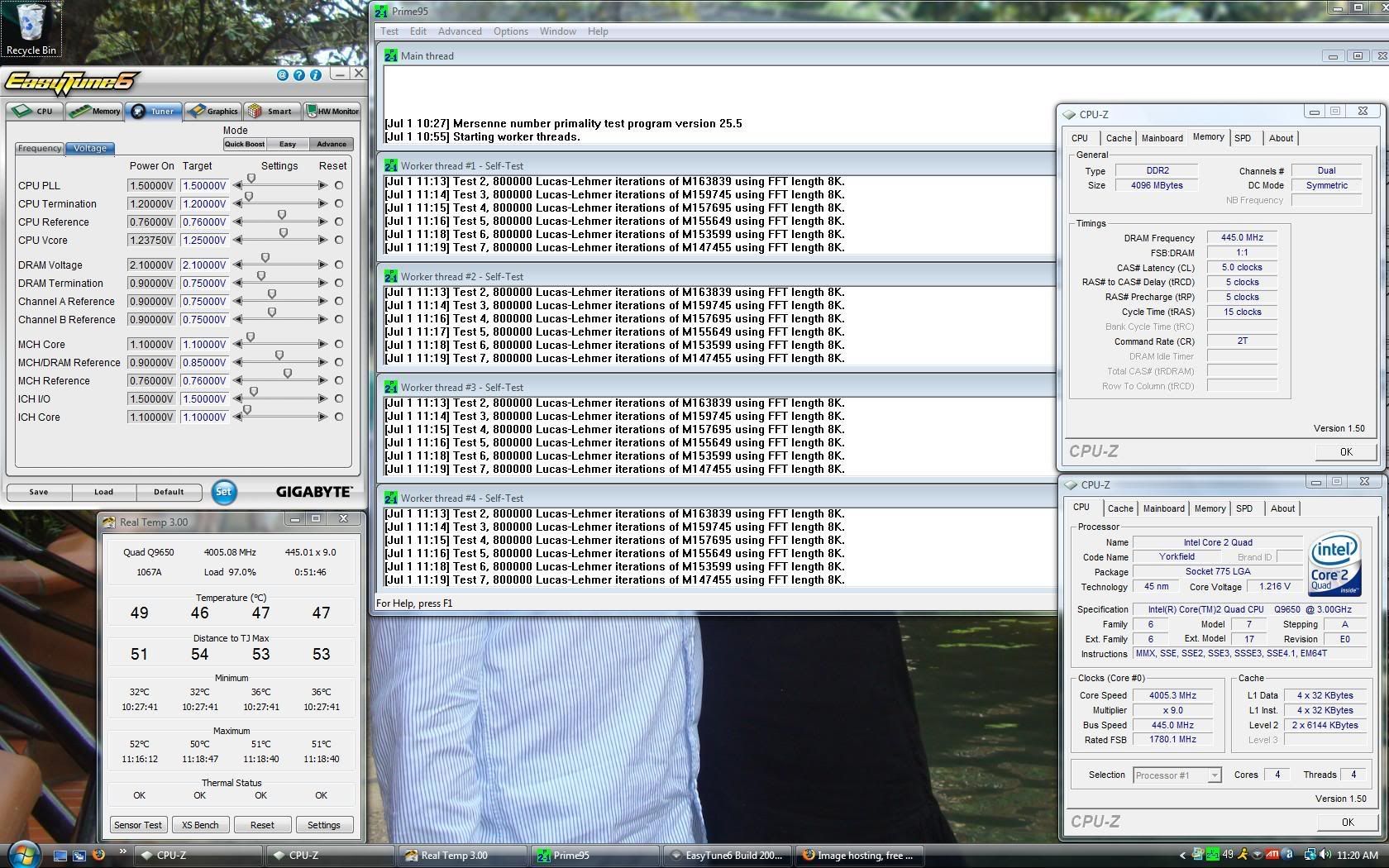Increase CPU PLL voltage with right arrow
Image resolution: width=1389 pixels, height=868 pixels.
(x=322, y=186)
